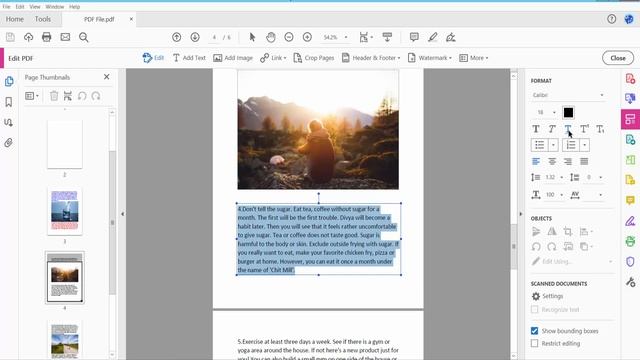Expand the Link dropdown
Viewport: 640px width, 360px height.
pyautogui.click(x=284, y=58)
